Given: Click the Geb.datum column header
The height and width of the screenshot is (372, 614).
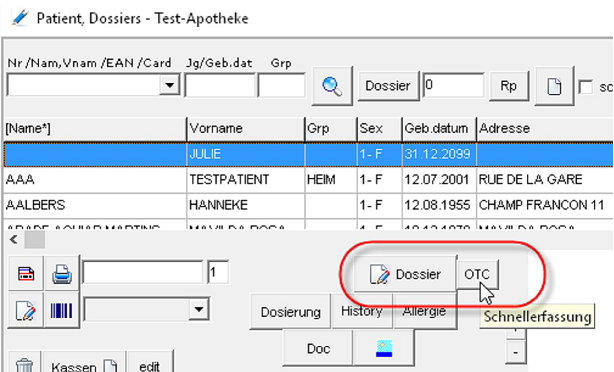Looking at the screenshot, I should (x=439, y=129).
